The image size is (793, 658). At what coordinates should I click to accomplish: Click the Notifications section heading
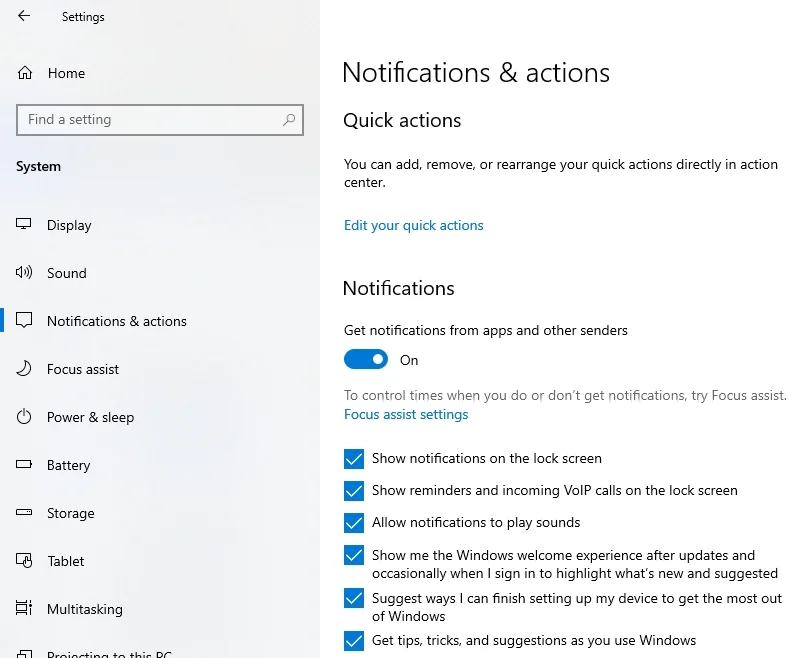tap(399, 288)
